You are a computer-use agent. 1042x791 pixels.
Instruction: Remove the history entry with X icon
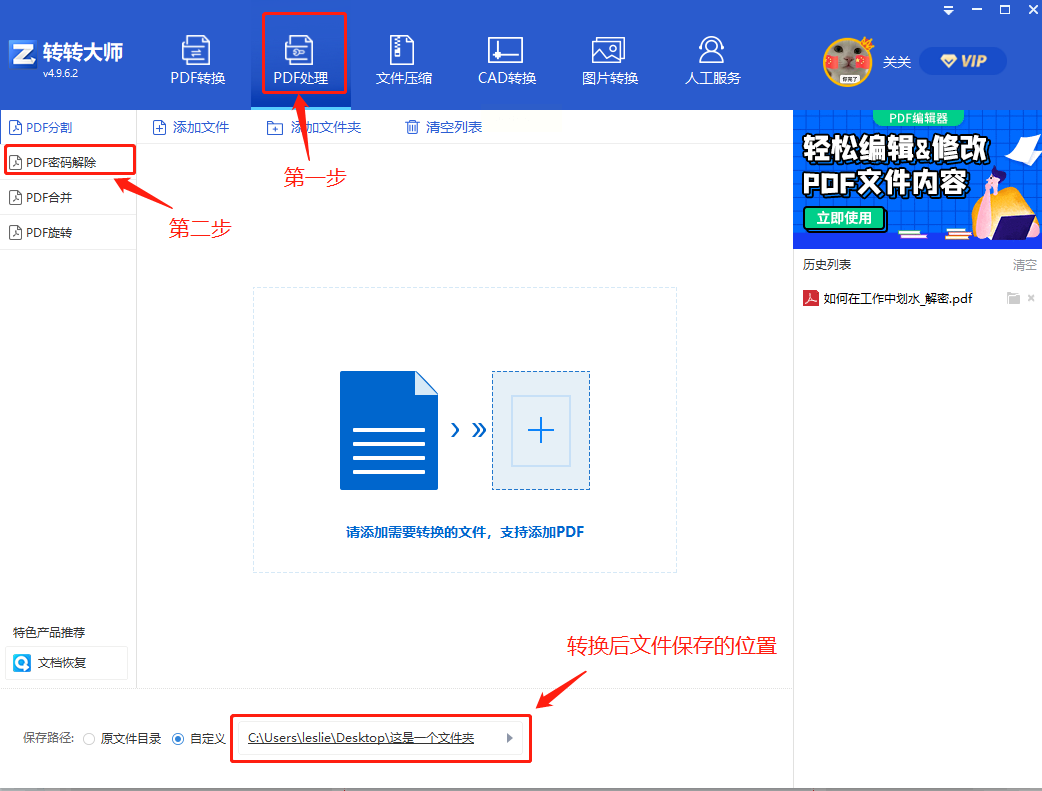pos(1031,298)
